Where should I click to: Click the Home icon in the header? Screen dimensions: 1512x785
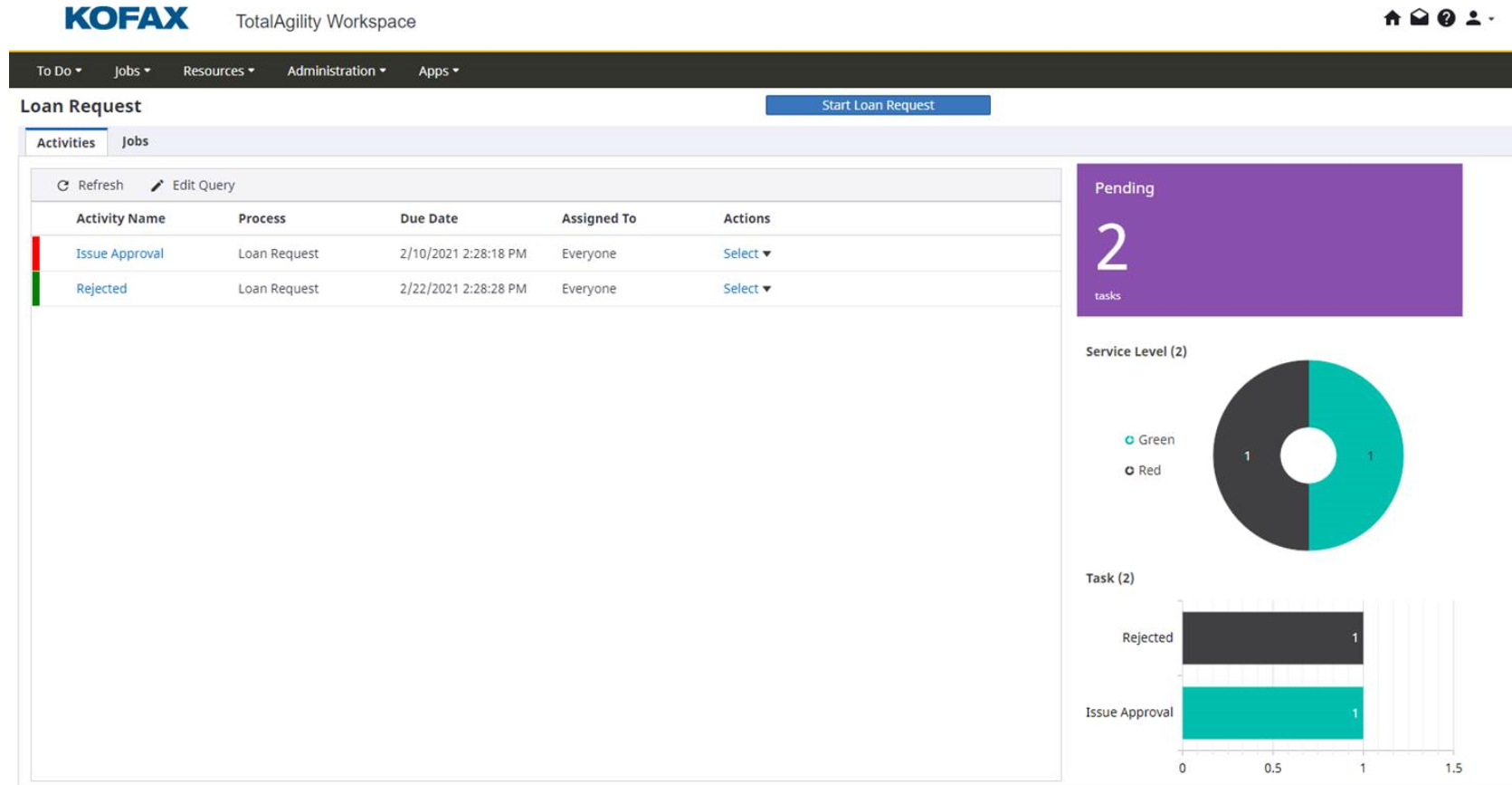[1392, 18]
